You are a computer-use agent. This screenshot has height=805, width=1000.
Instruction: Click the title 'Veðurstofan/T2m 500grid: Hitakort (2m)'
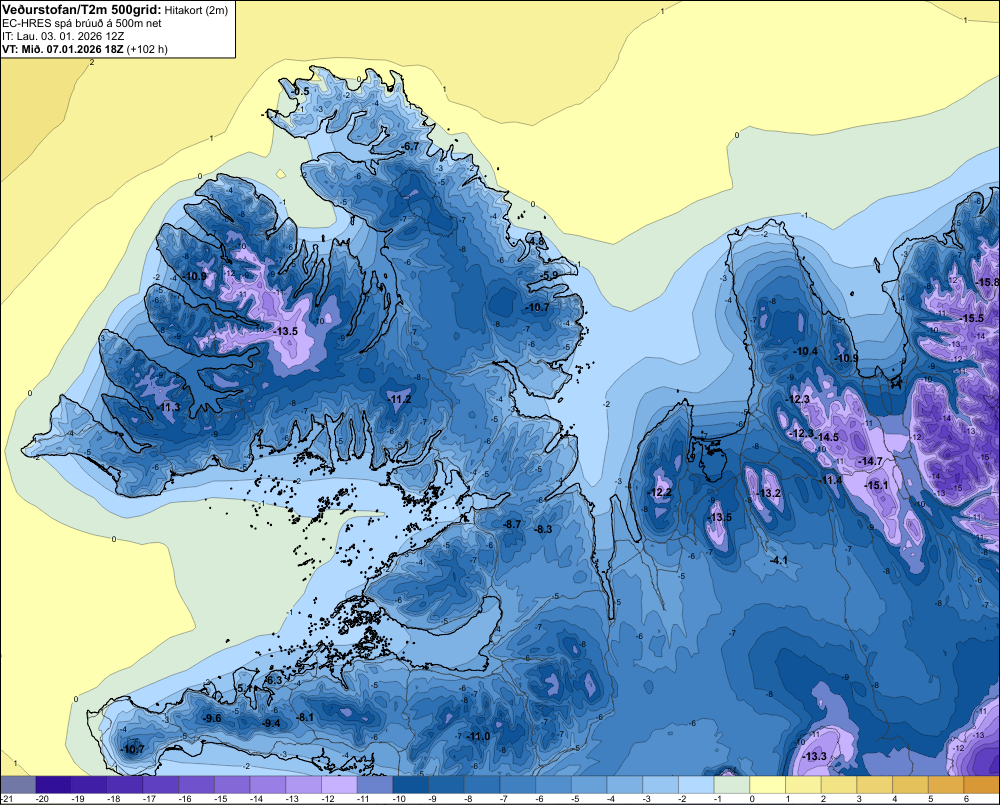point(115,10)
